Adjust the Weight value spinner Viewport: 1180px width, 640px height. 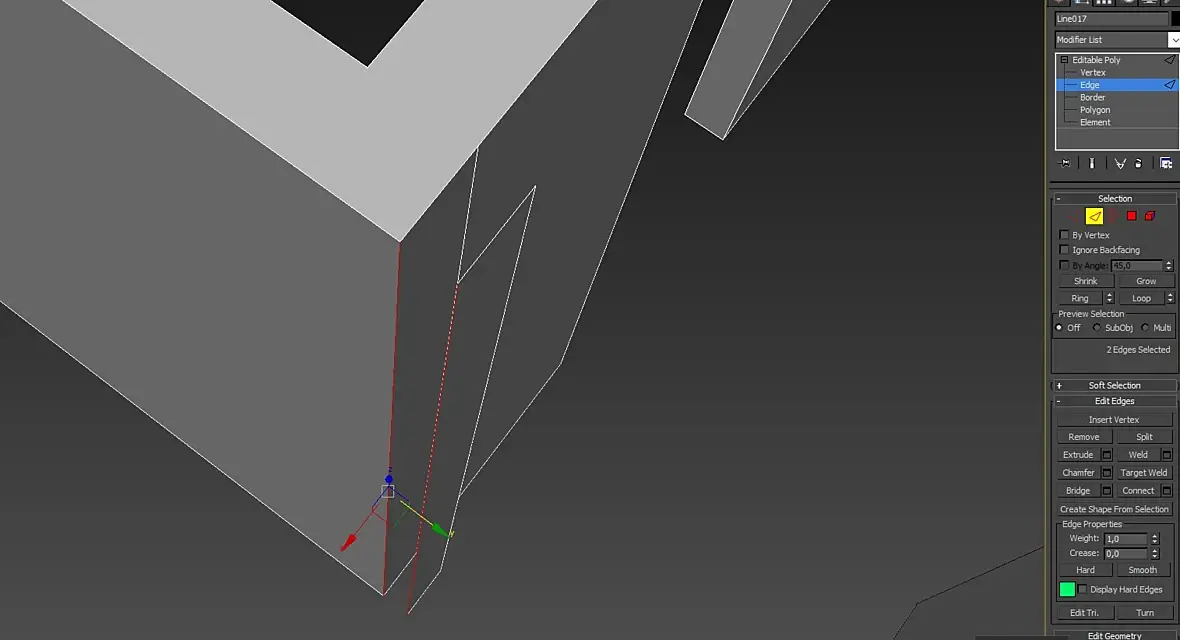pyautogui.click(x=1154, y=538)
